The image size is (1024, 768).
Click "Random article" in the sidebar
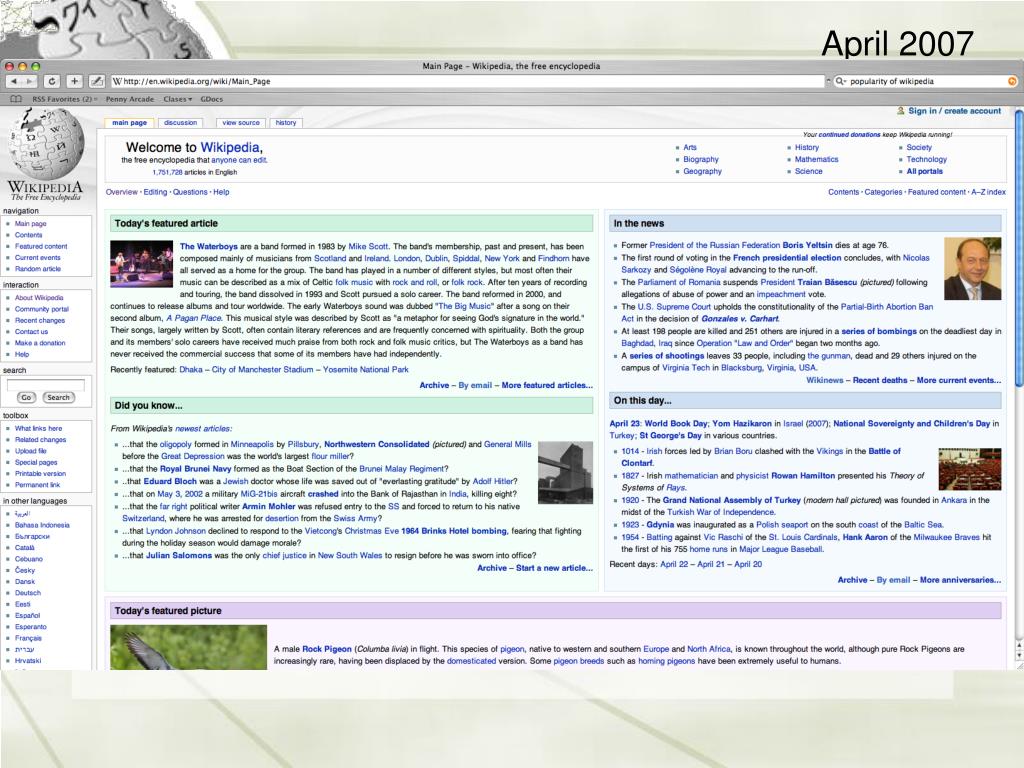click(x=38, y=268)
